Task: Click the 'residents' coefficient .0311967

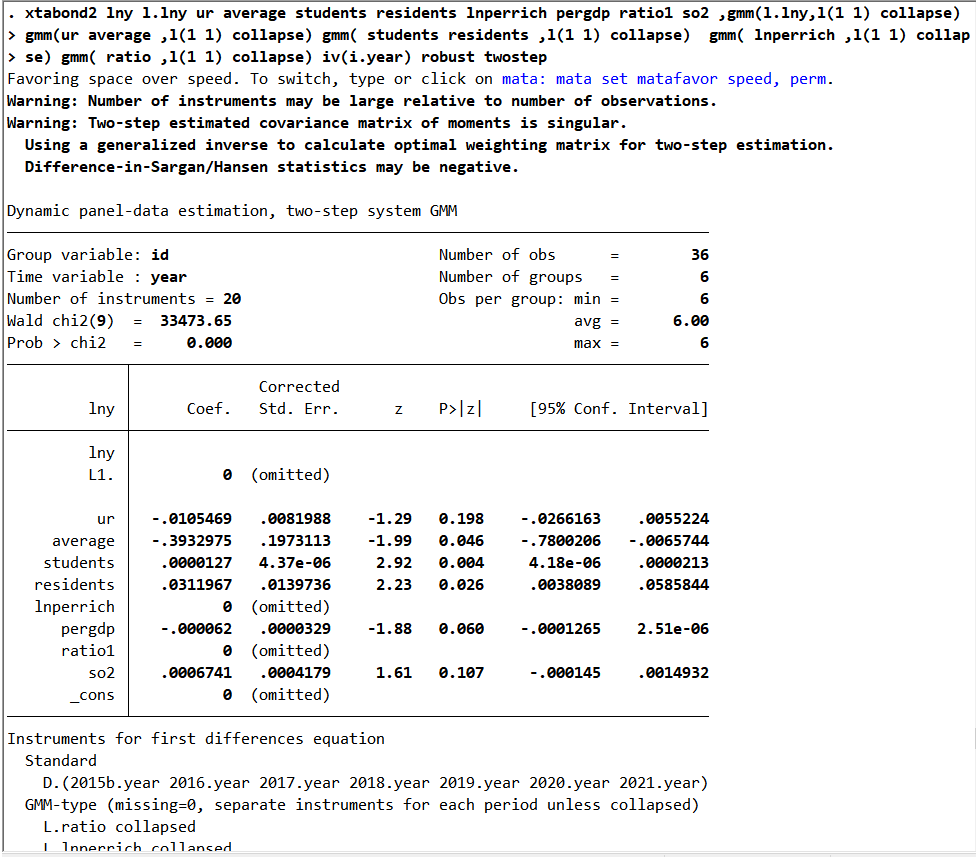Action: (196, 585)
